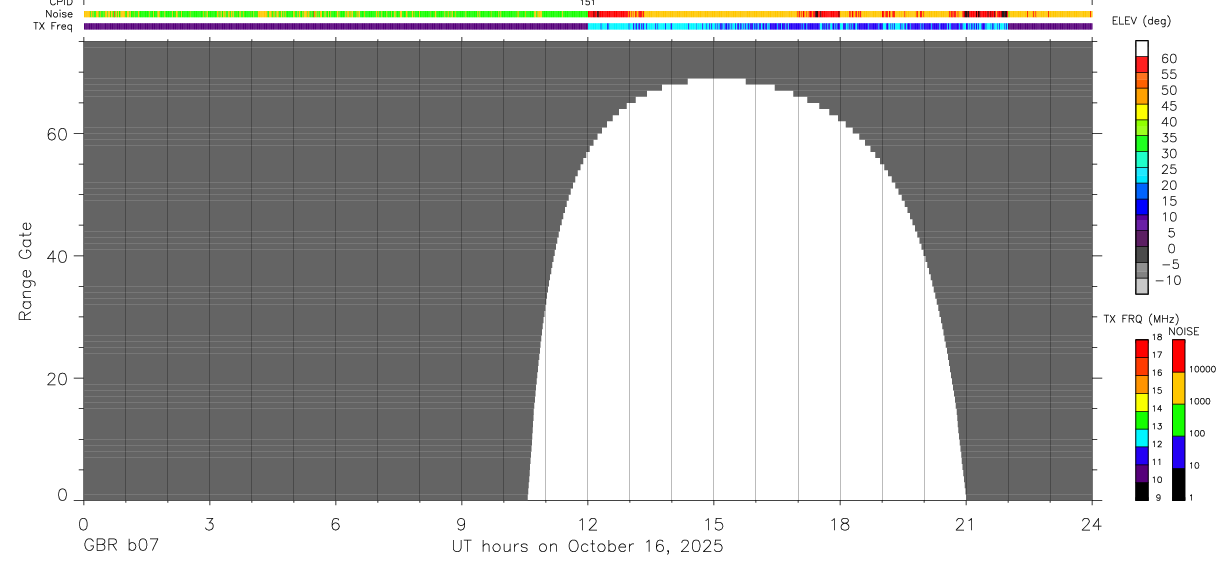Click the 'Range Gate' y-axis label
This screenshot has height=567, width=1228.
(27, 271)
